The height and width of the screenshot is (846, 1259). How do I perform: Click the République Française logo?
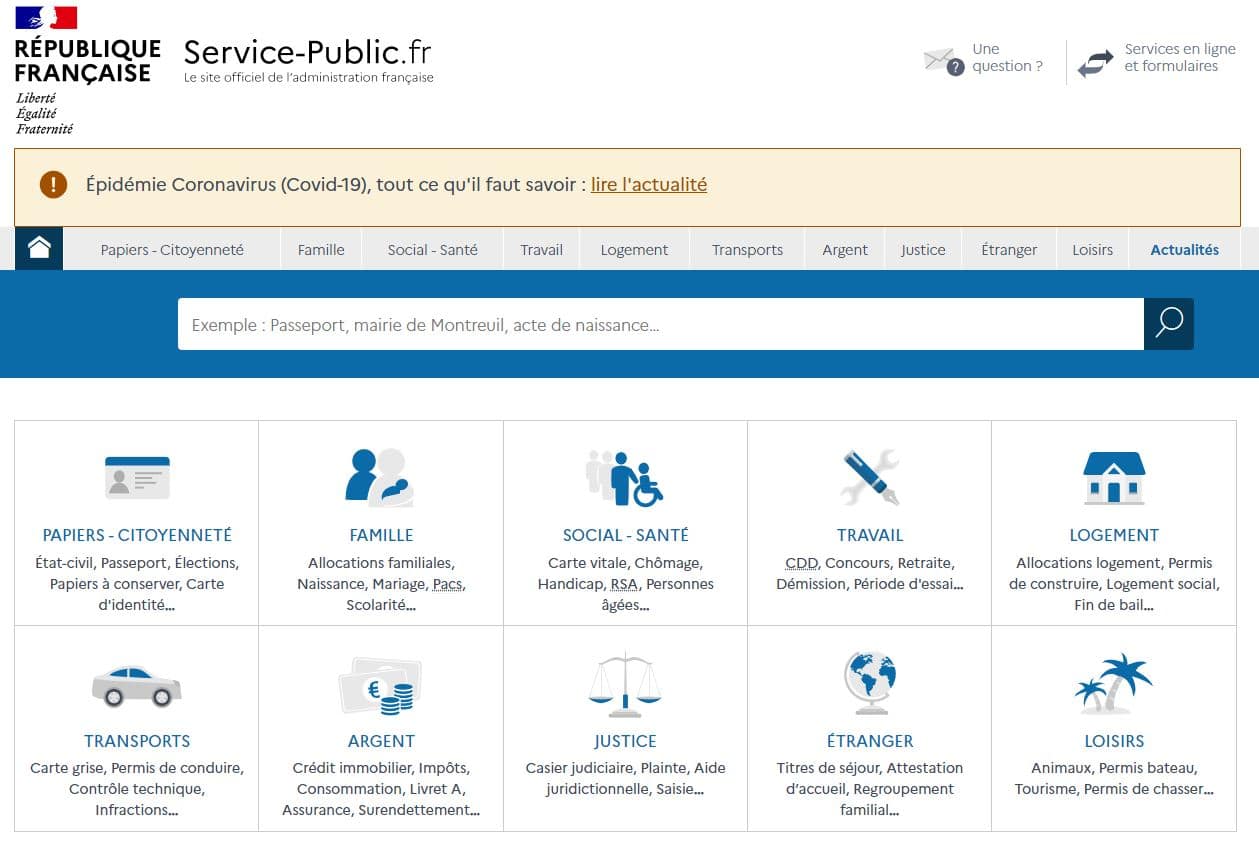pyautogui.click(x=87, y=70)
